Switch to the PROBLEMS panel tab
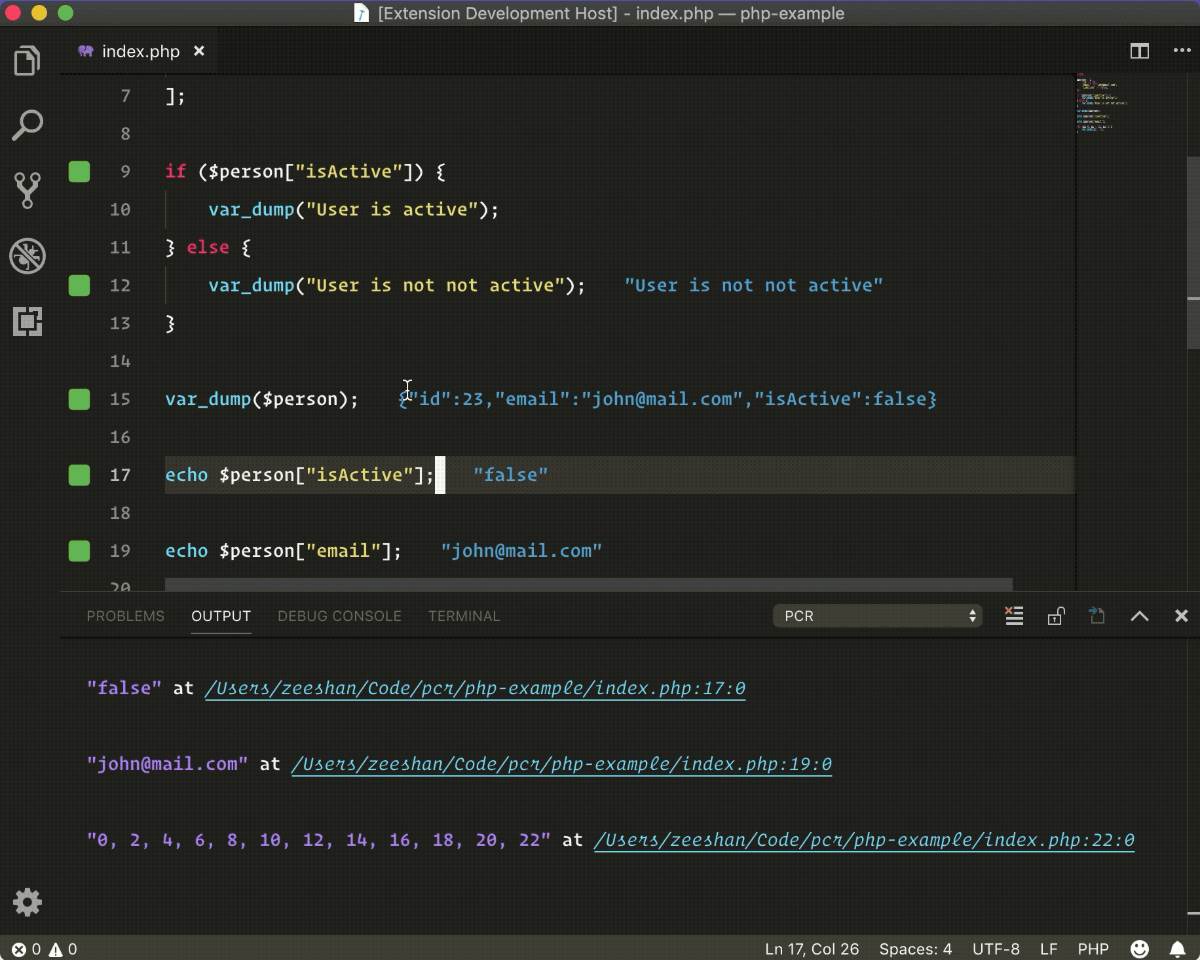Viewport: 1200px width, 960px height. tap(125, 616)
